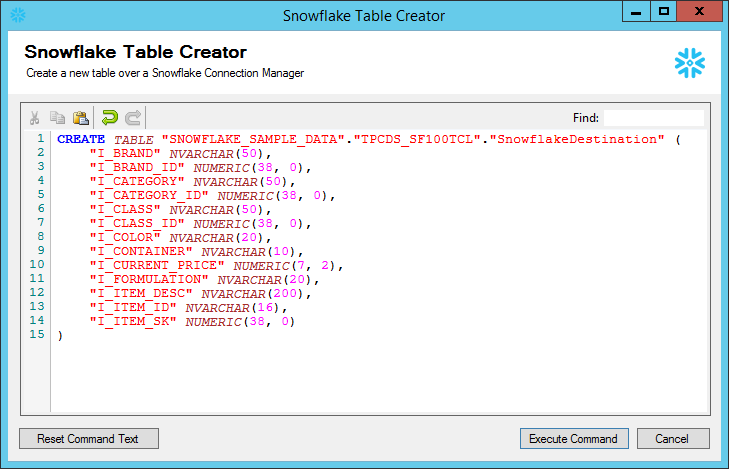Click the TABLE keyword on line 1
The height and width of the screenshot is (469, 729).
point(133,139)
